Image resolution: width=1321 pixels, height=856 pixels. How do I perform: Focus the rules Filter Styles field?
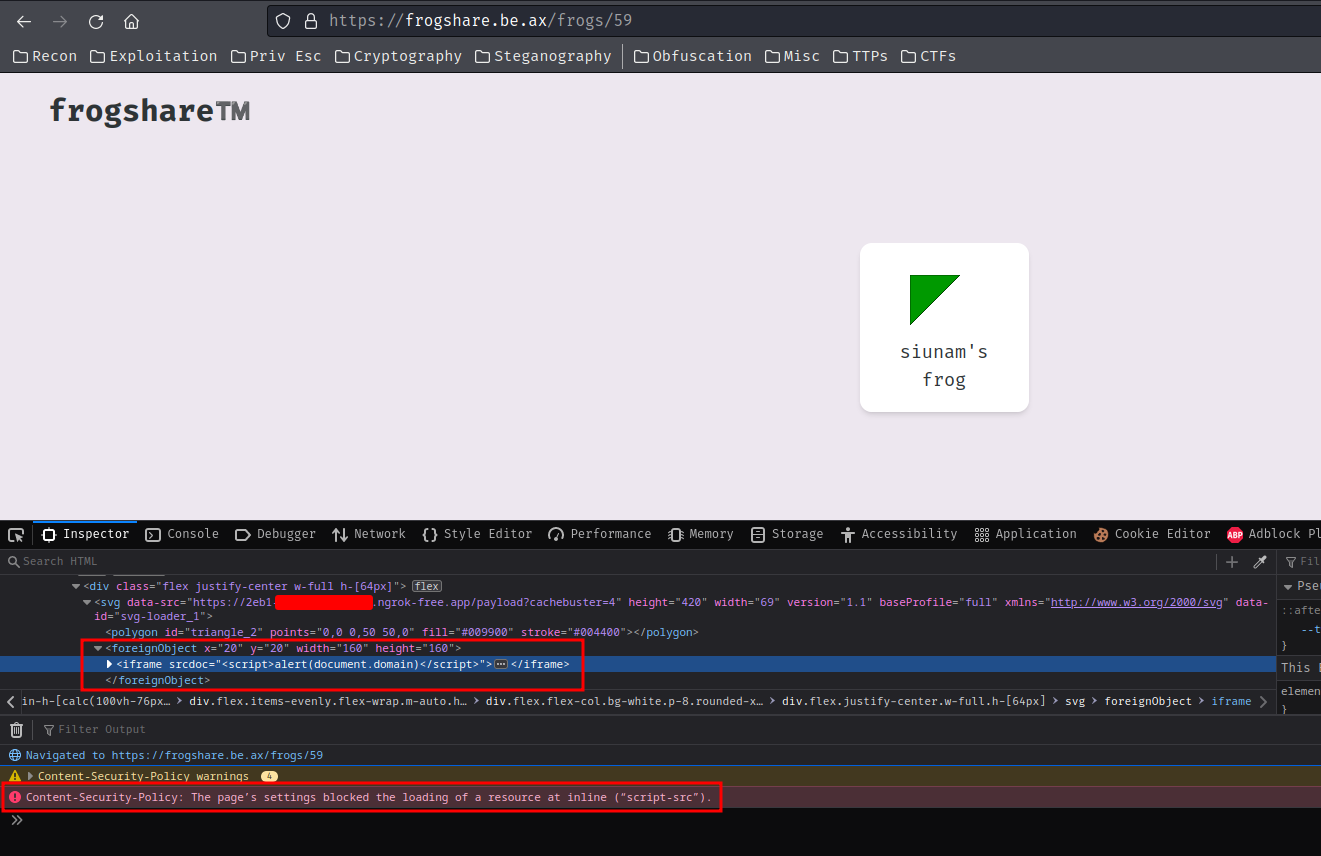1304,562
